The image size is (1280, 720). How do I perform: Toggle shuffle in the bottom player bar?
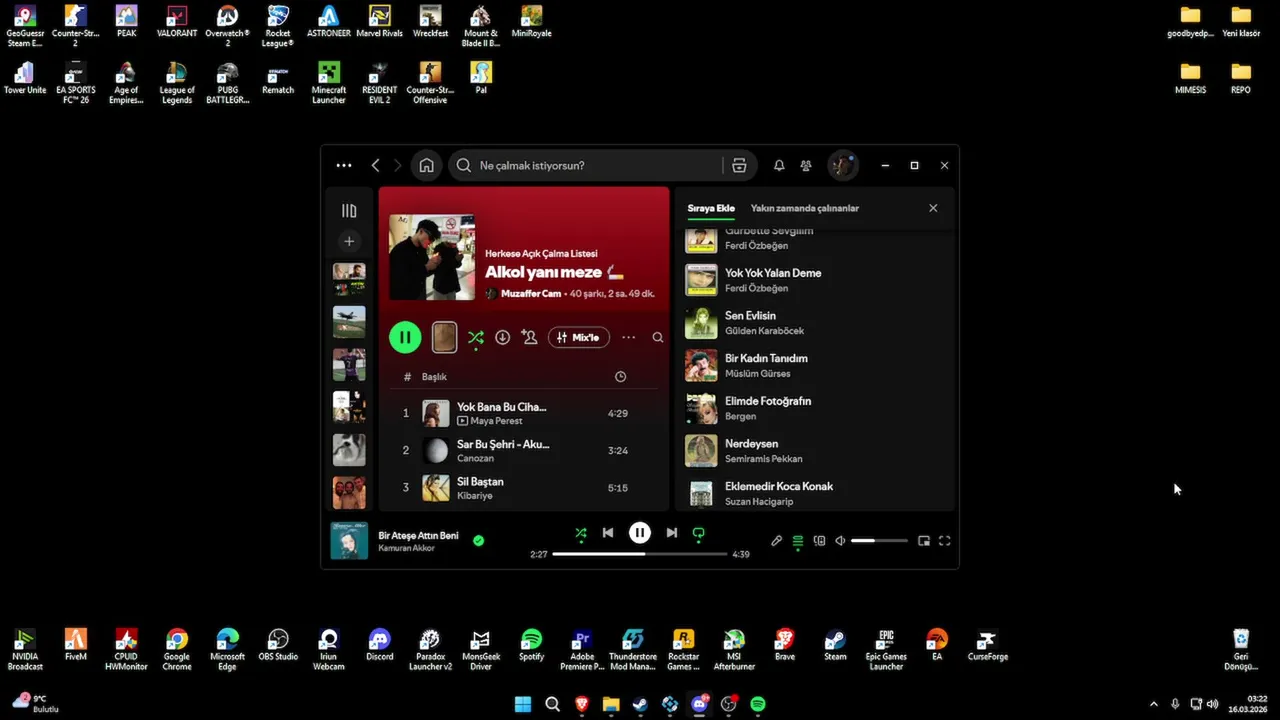(581, 534)
